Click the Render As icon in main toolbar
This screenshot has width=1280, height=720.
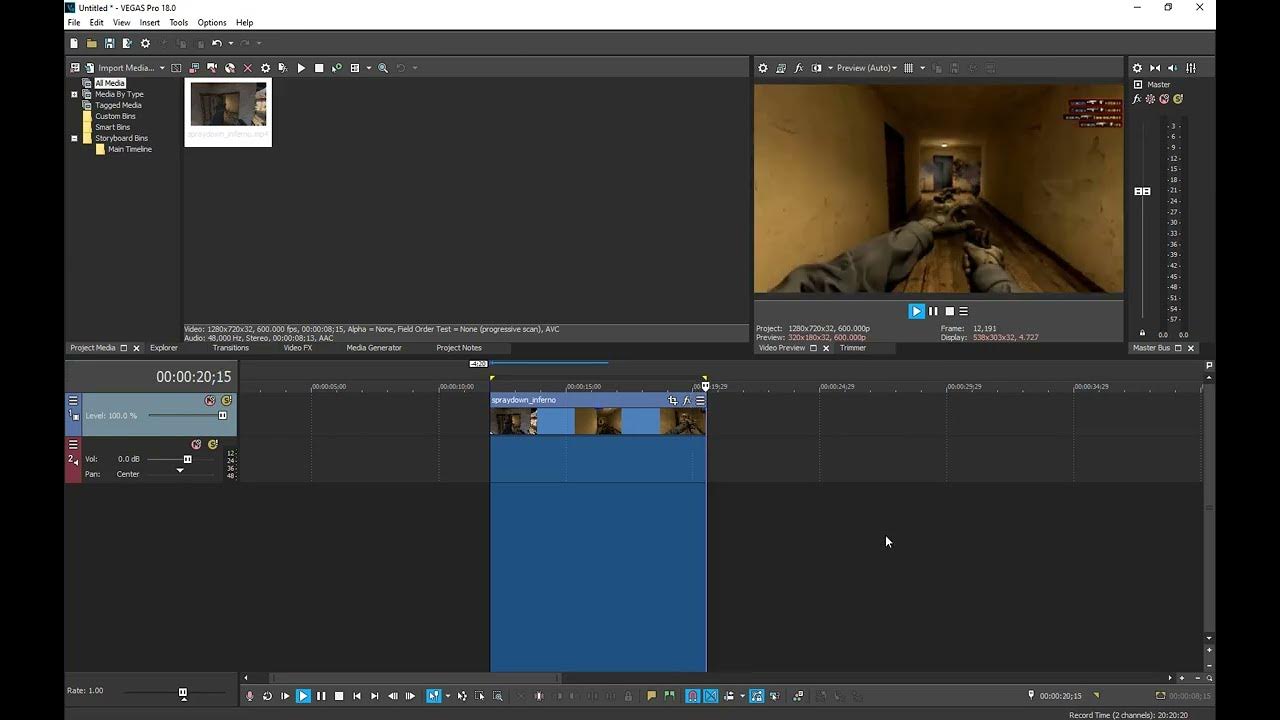tap(127, 43)
